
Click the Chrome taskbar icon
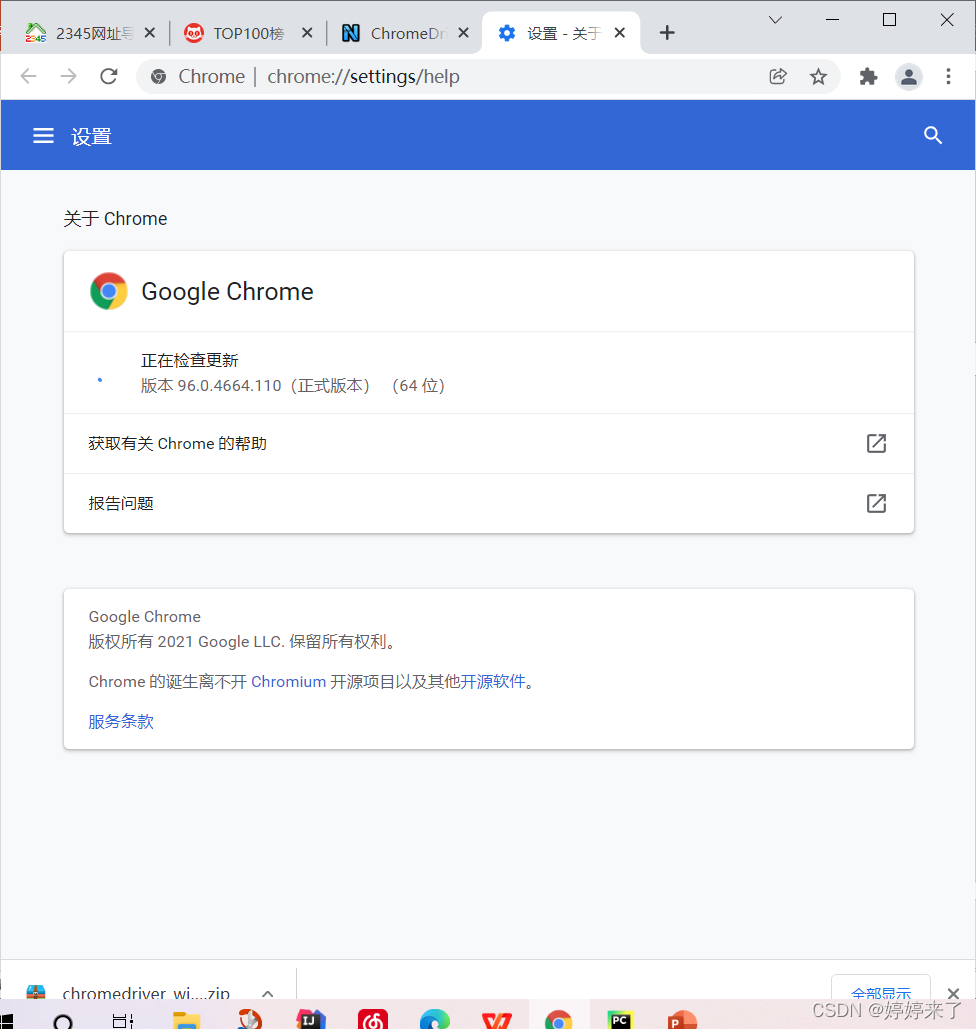click(559, 1019)
